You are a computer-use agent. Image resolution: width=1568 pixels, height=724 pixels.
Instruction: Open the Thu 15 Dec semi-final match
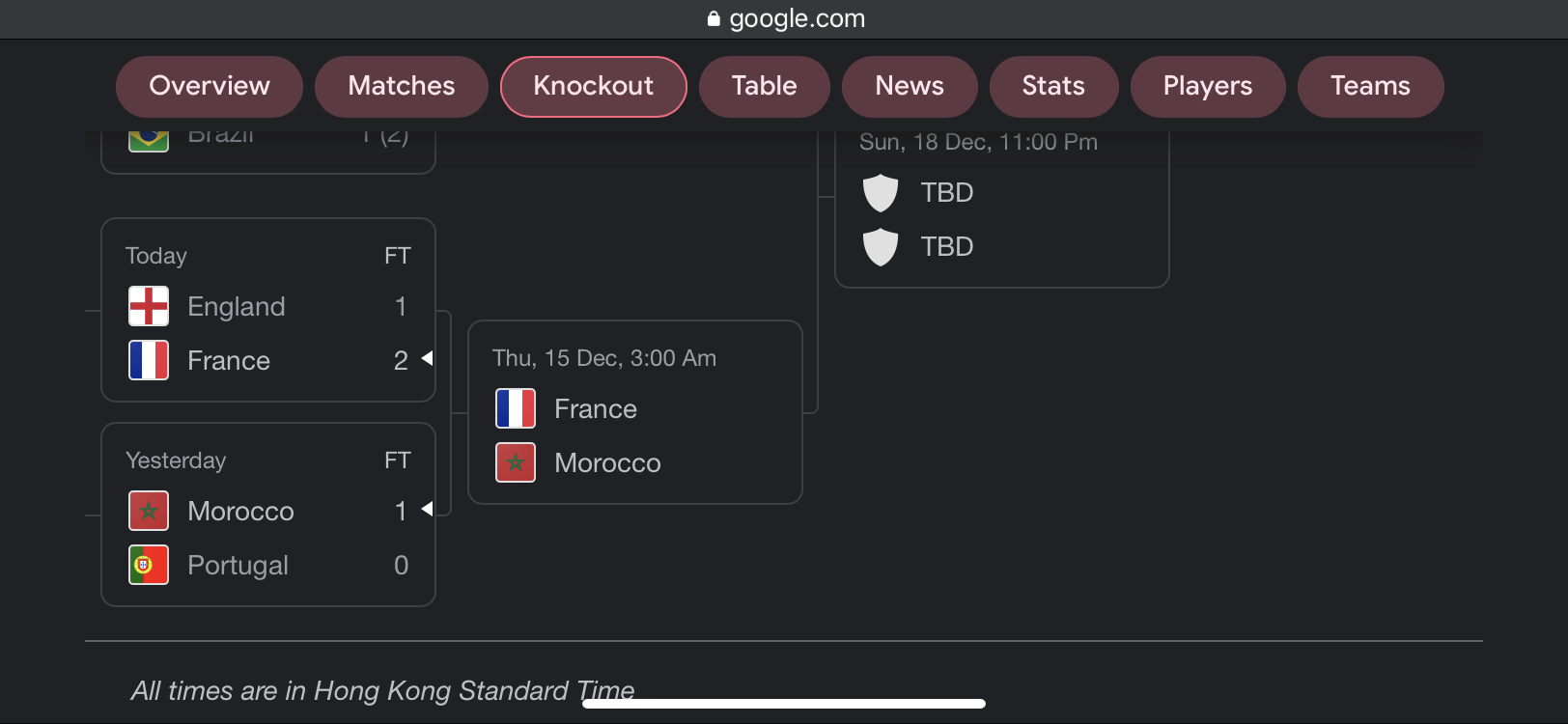tap(635, 412)
